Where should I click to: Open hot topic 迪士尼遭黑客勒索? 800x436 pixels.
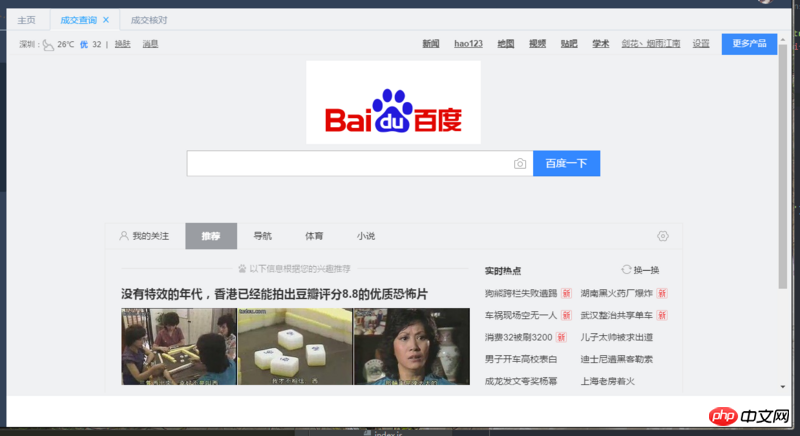click(x=616, y=359)
